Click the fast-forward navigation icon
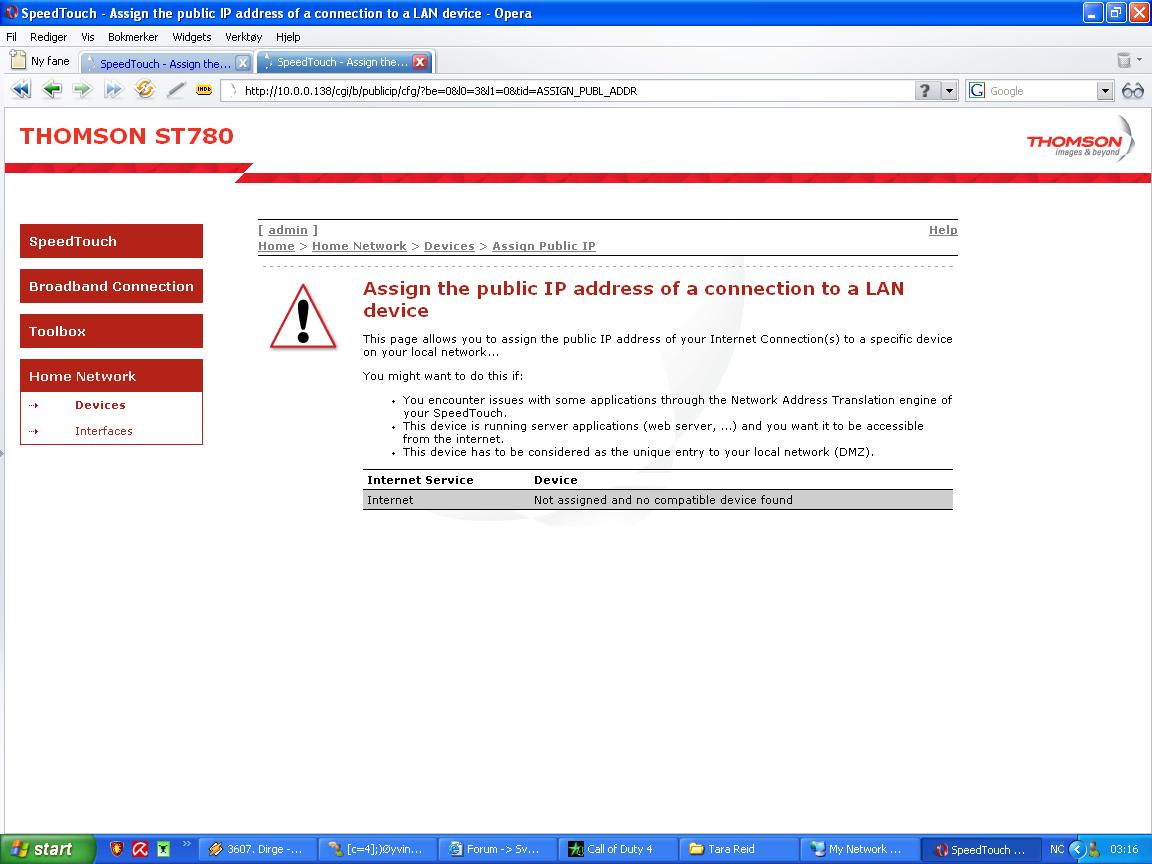 pos(113,90)
